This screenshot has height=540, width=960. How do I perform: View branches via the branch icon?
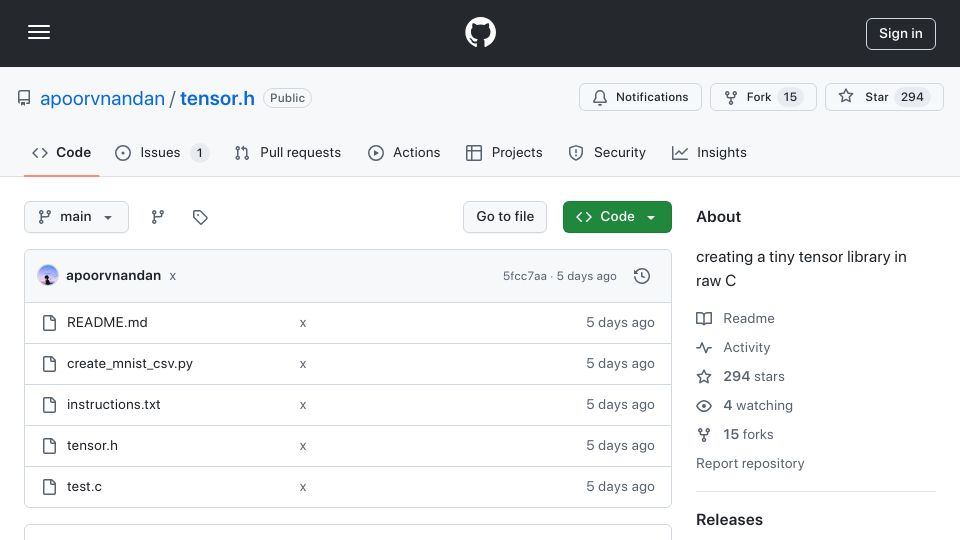(158, 217)
